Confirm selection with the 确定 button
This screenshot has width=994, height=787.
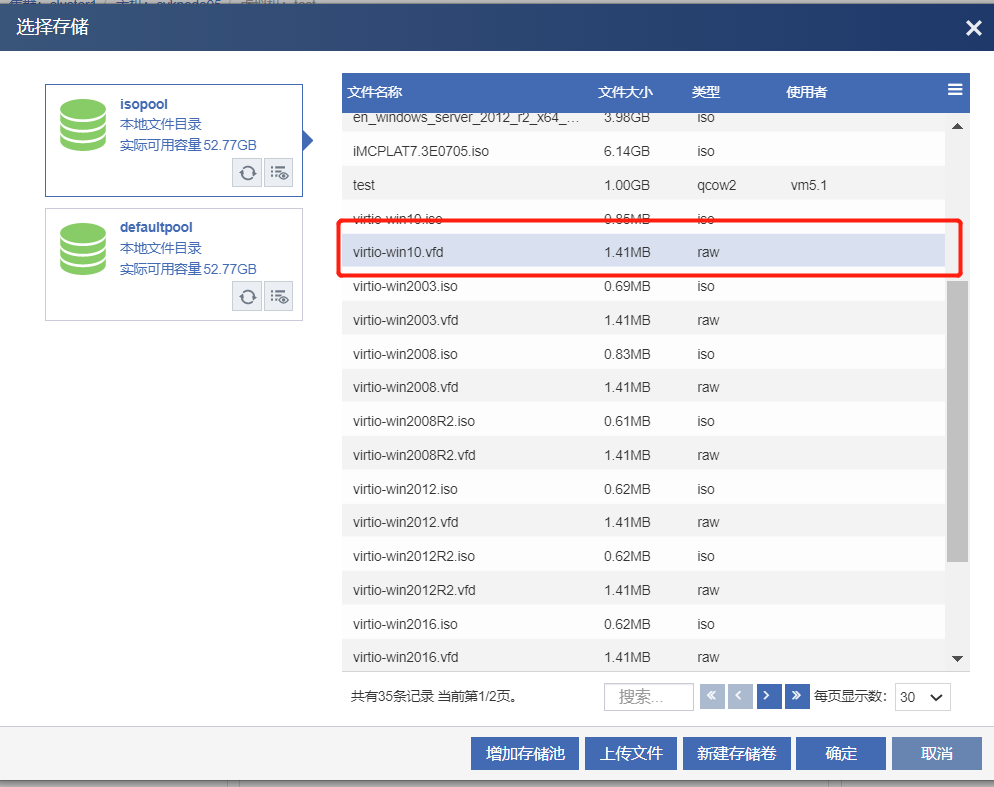tap(841, 754)
